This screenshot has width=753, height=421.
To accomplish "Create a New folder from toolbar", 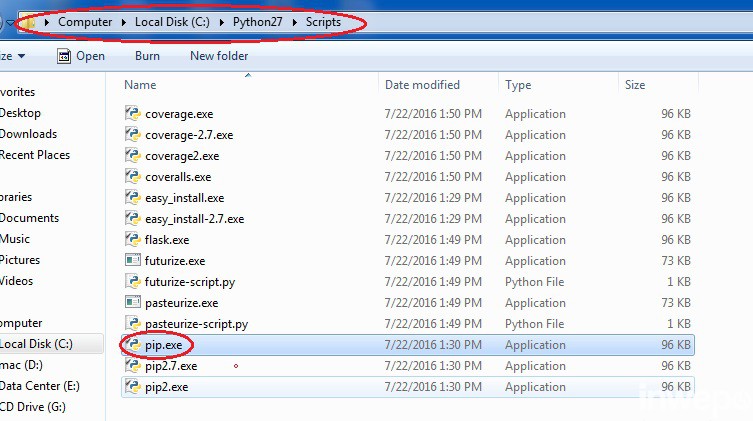I will (219, 56).
